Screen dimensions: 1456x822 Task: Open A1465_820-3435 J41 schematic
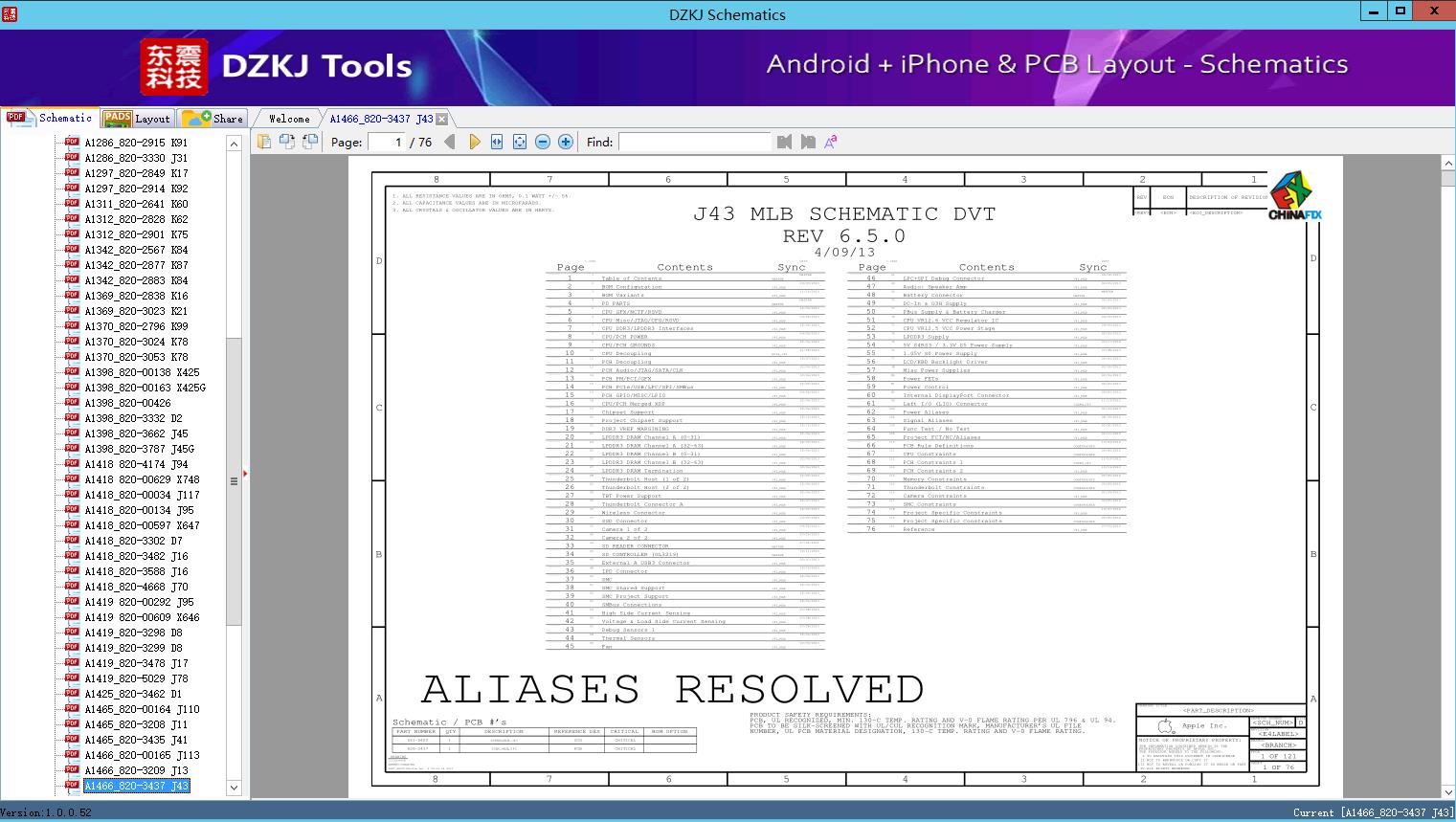(x=136, y=740)
